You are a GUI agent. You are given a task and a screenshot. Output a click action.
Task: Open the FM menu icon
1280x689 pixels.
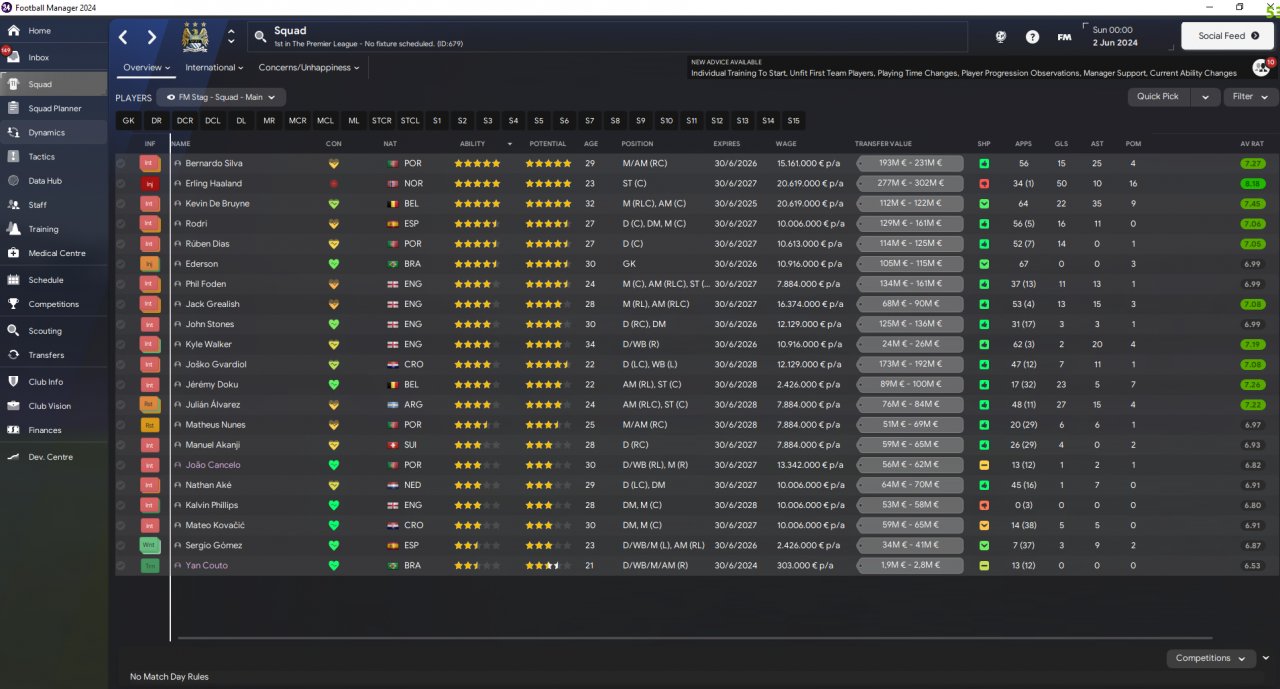[1064, 37]
